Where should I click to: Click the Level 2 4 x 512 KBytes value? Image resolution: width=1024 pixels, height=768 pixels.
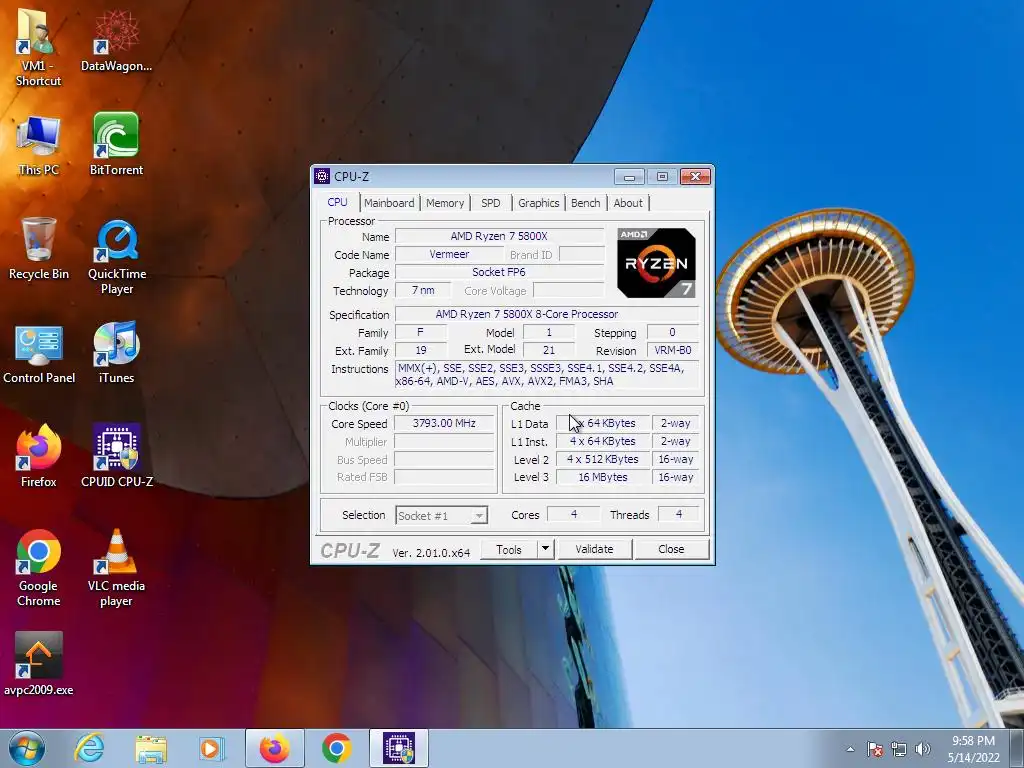603,459
